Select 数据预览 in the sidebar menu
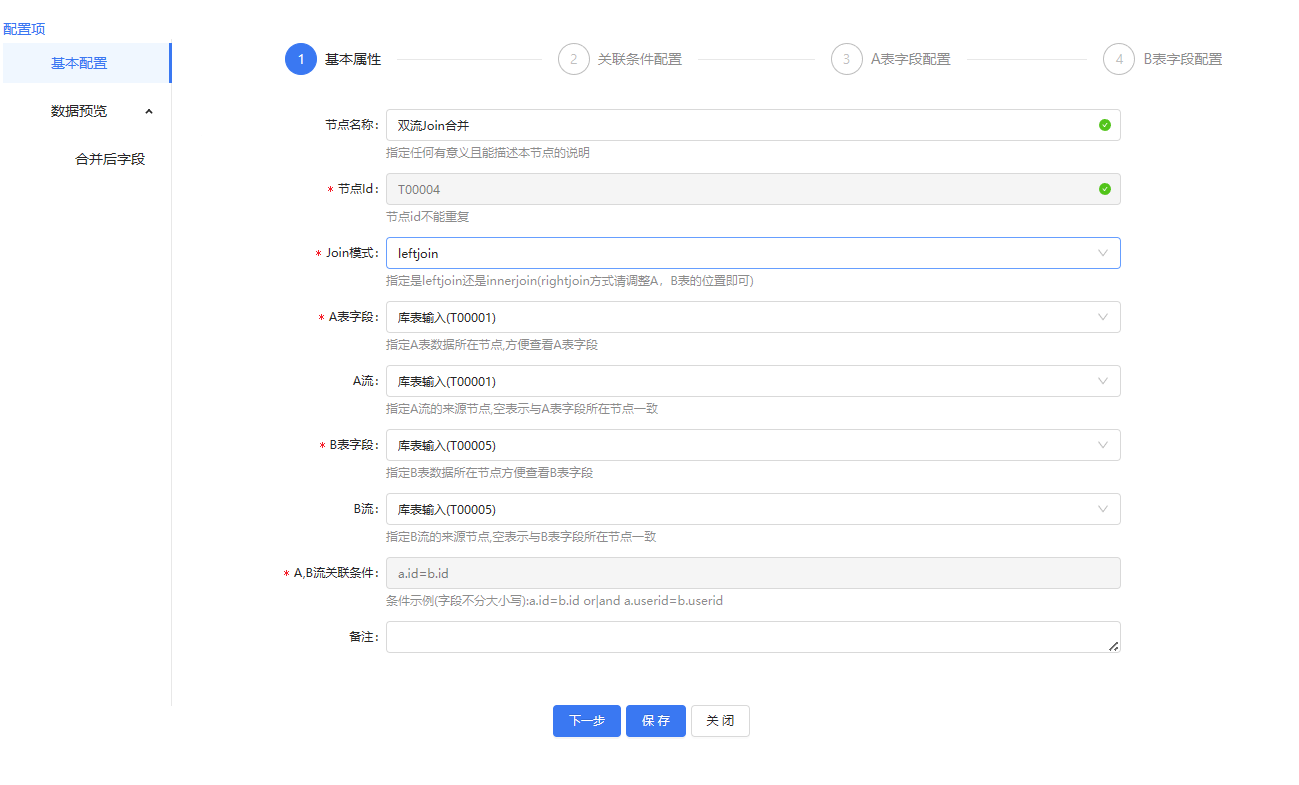Image resolution: width=1299 pixels, height=785 pixels. (x=79, y=111)
